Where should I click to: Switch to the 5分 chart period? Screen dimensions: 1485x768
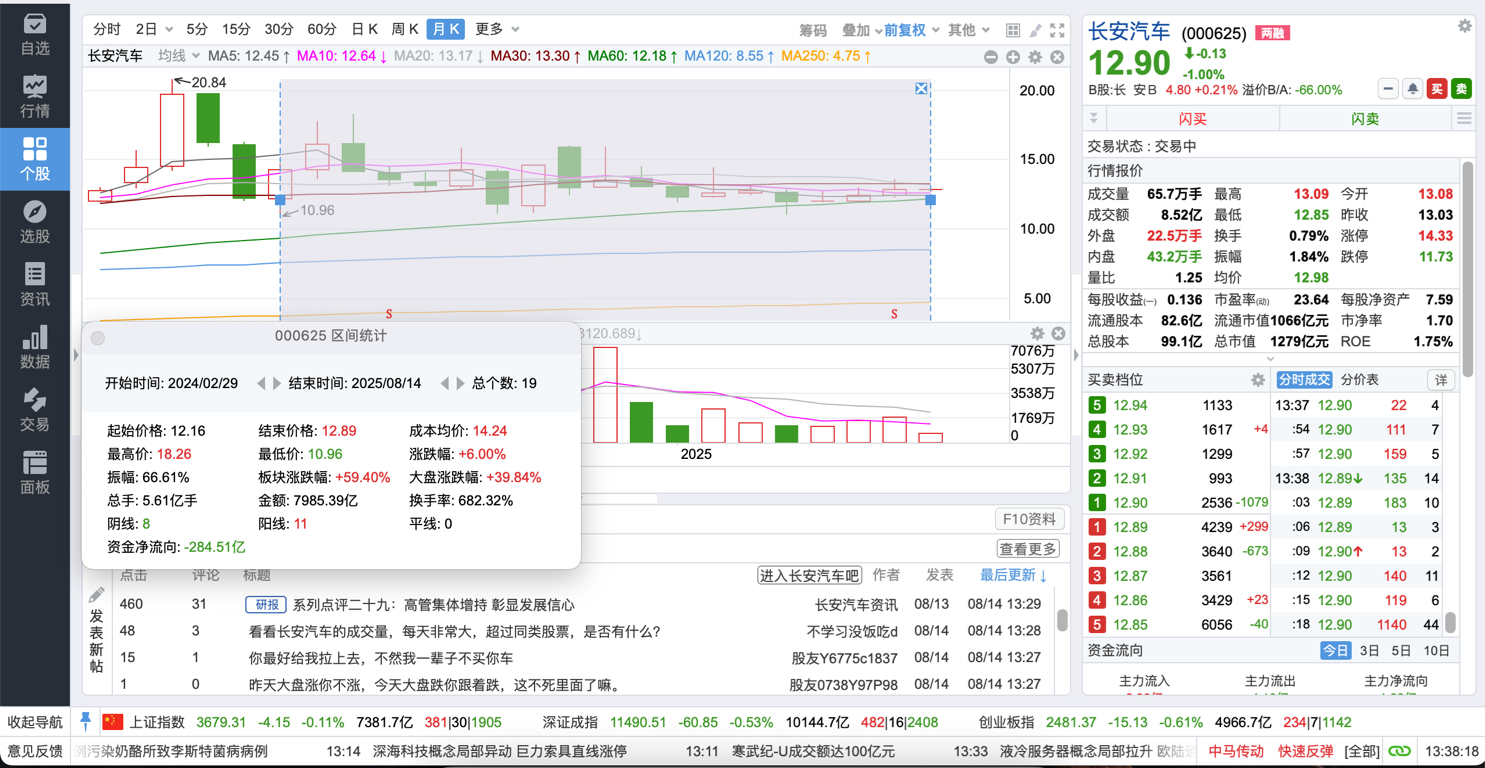point(197,29)
